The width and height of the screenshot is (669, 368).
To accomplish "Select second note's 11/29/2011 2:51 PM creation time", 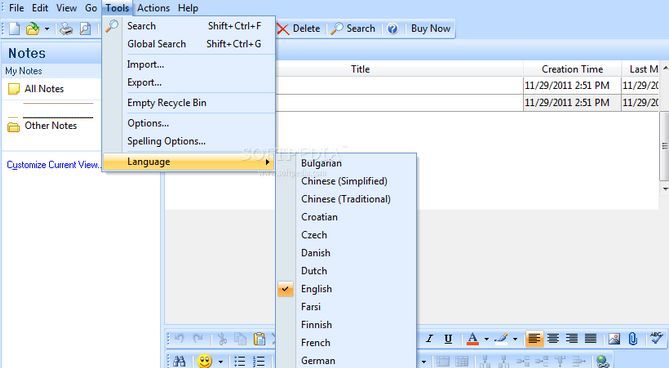I will [567, 103].
